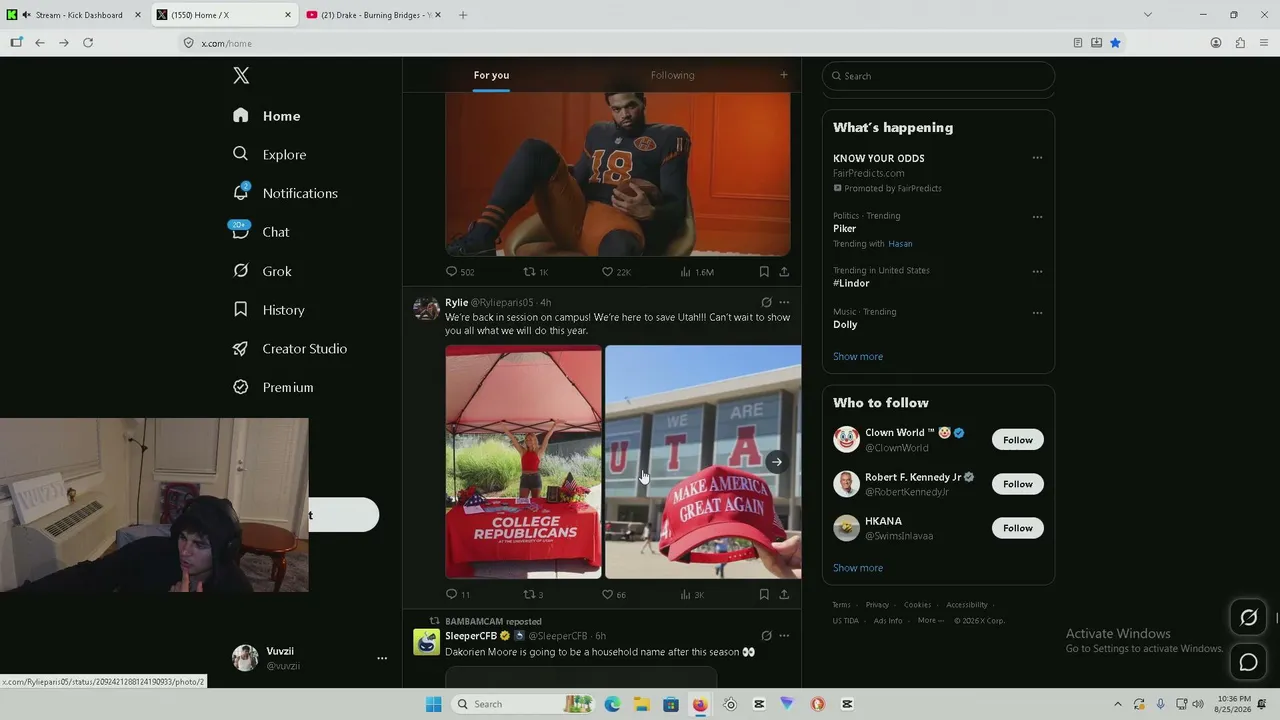Show hidden system tray icons chevron
The width and height of the screenshot is (1280, 720).
1118,704
